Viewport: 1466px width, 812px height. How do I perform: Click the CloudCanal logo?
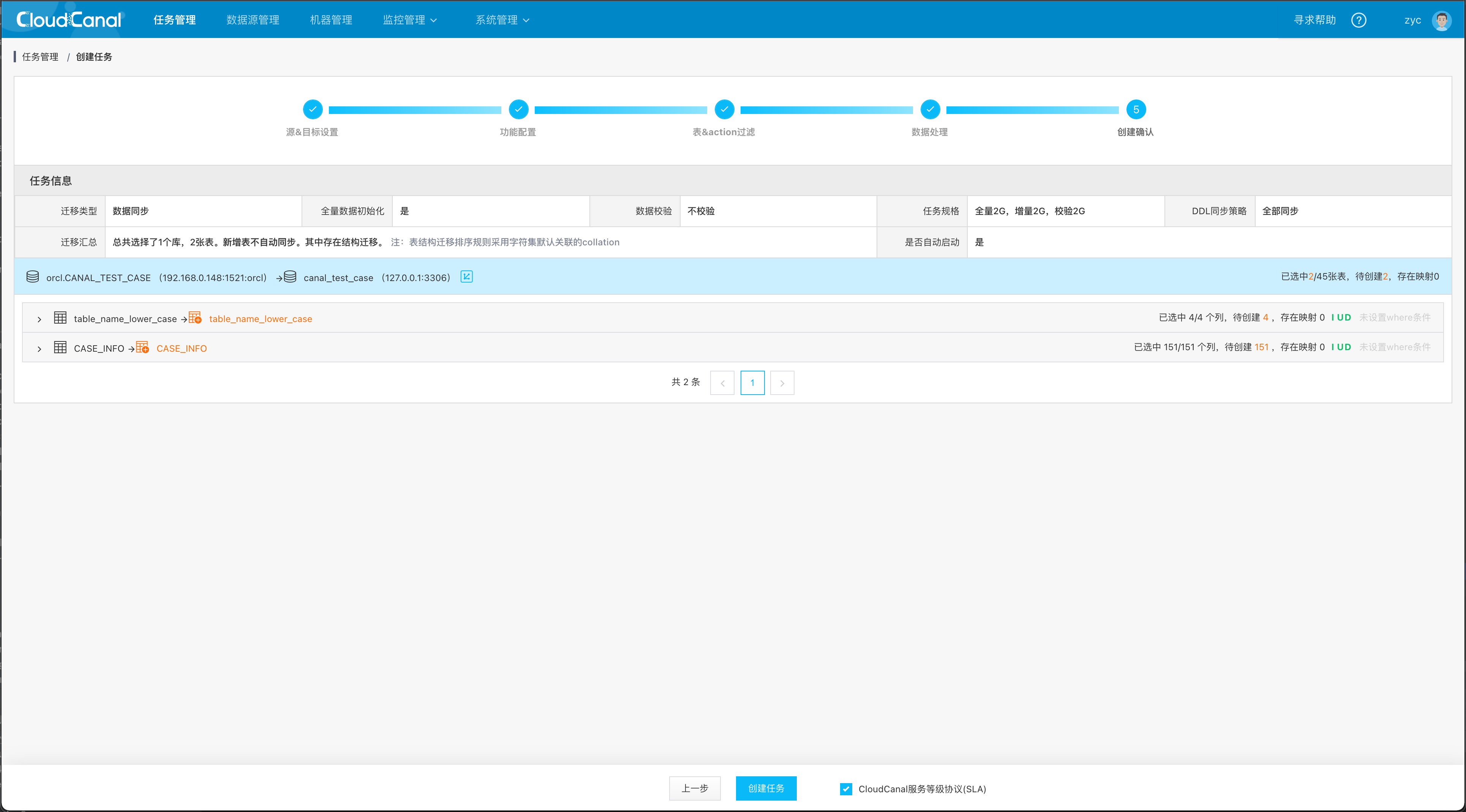coord(69,20)
